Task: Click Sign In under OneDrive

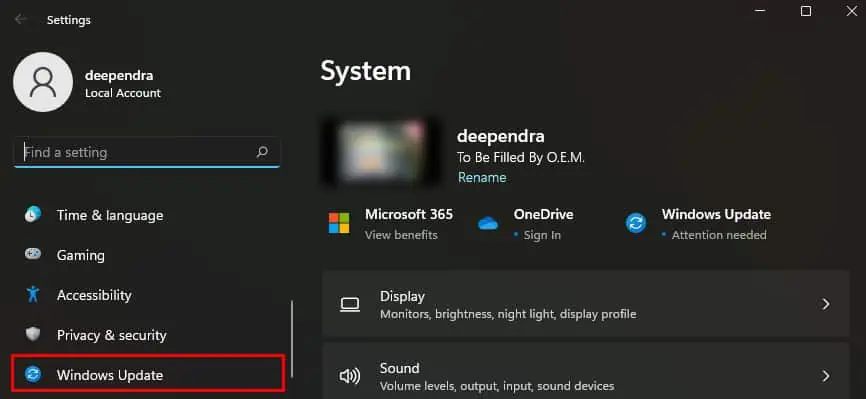Action: 542,235
